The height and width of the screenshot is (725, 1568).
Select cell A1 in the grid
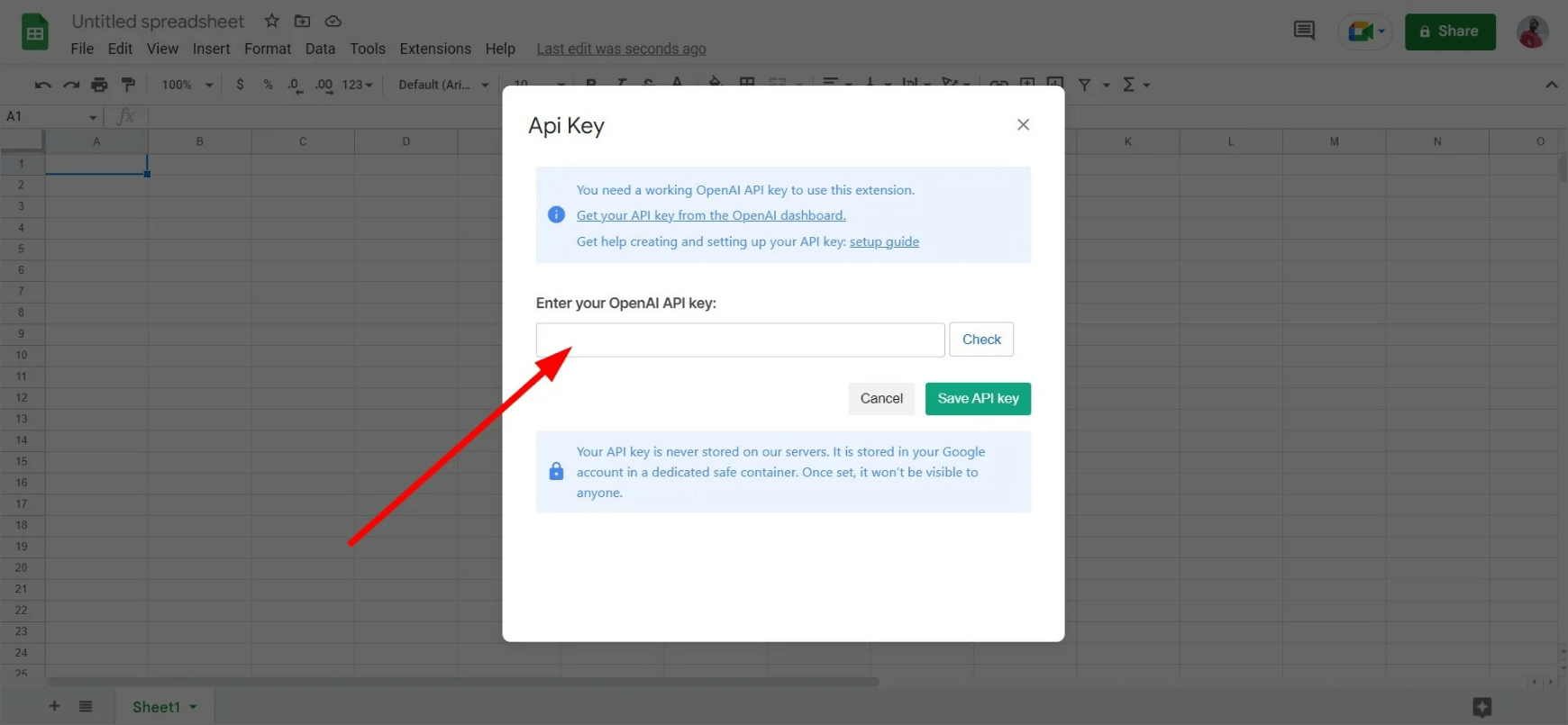tap(96, 164)
